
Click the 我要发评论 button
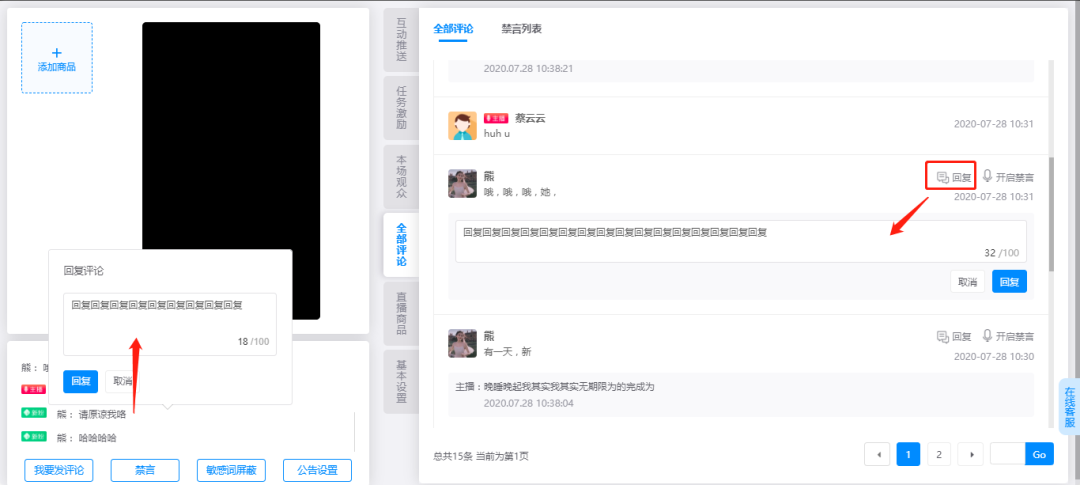tap(59, 471)
